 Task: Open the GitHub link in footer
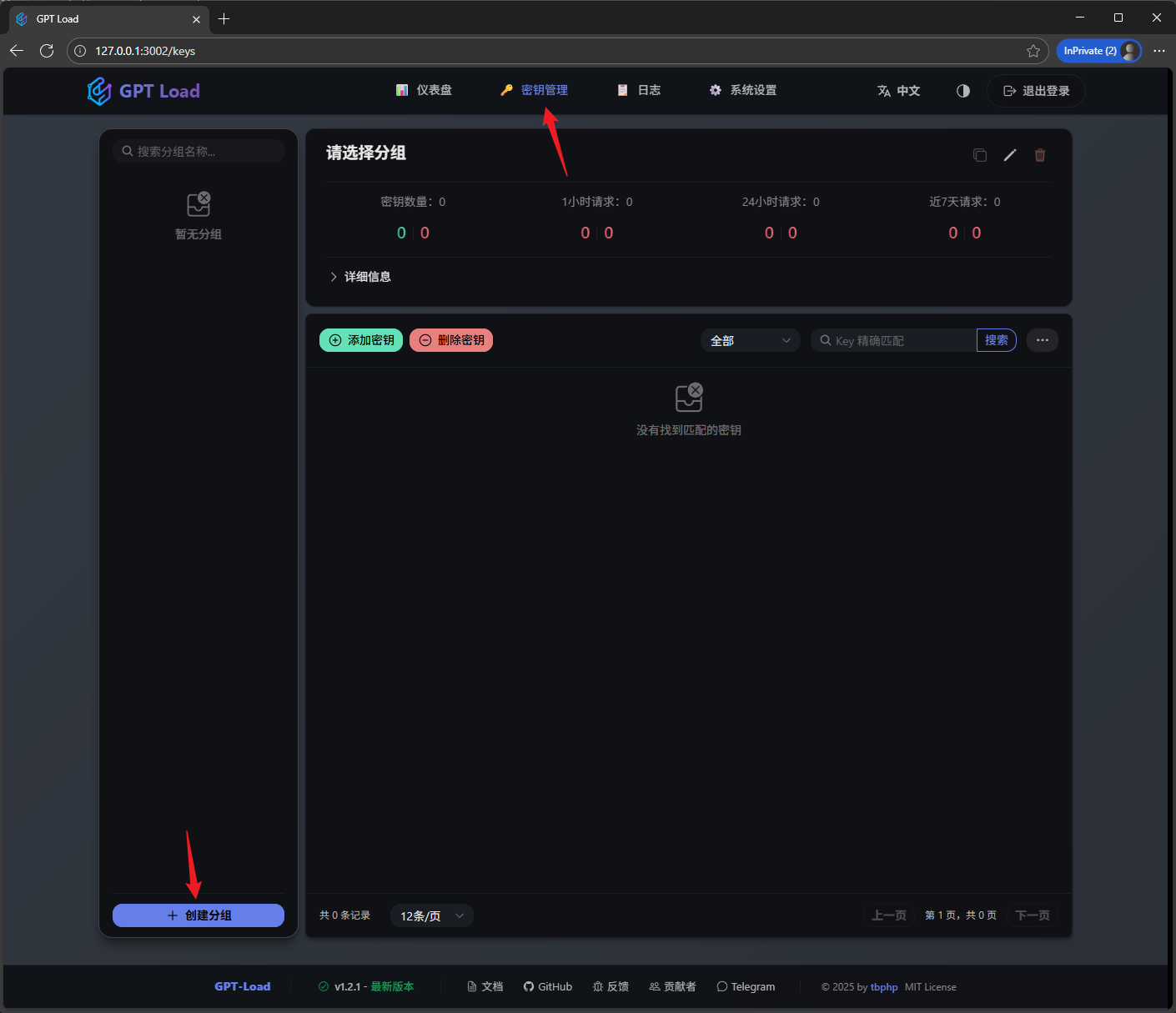548,987
